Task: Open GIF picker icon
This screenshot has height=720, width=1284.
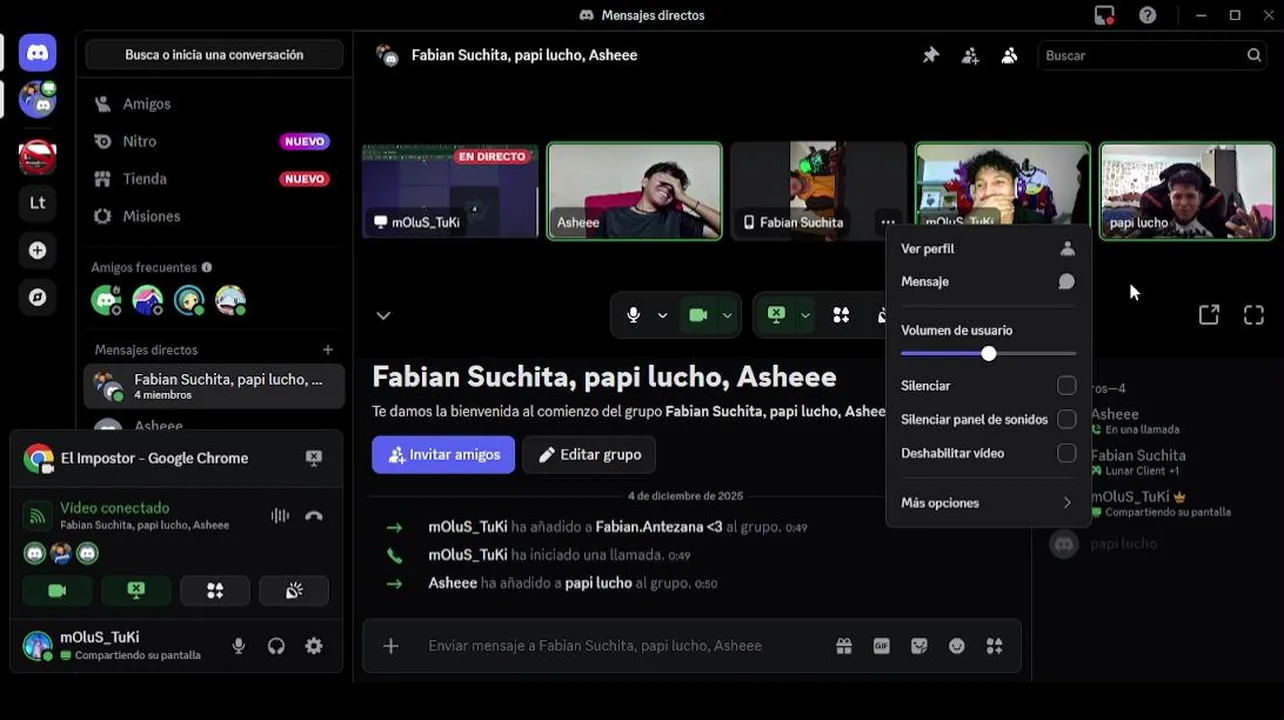Action: (881, 646)
